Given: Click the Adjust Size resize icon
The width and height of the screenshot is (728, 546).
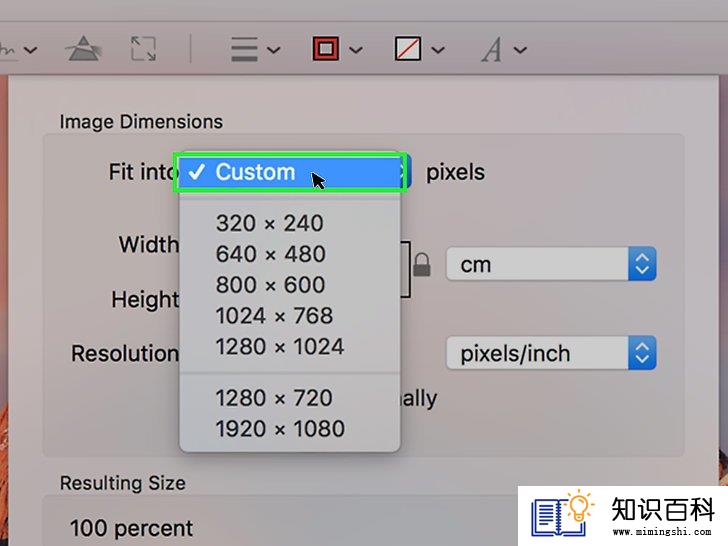Looking at the screenshot, I should (143, 49).
